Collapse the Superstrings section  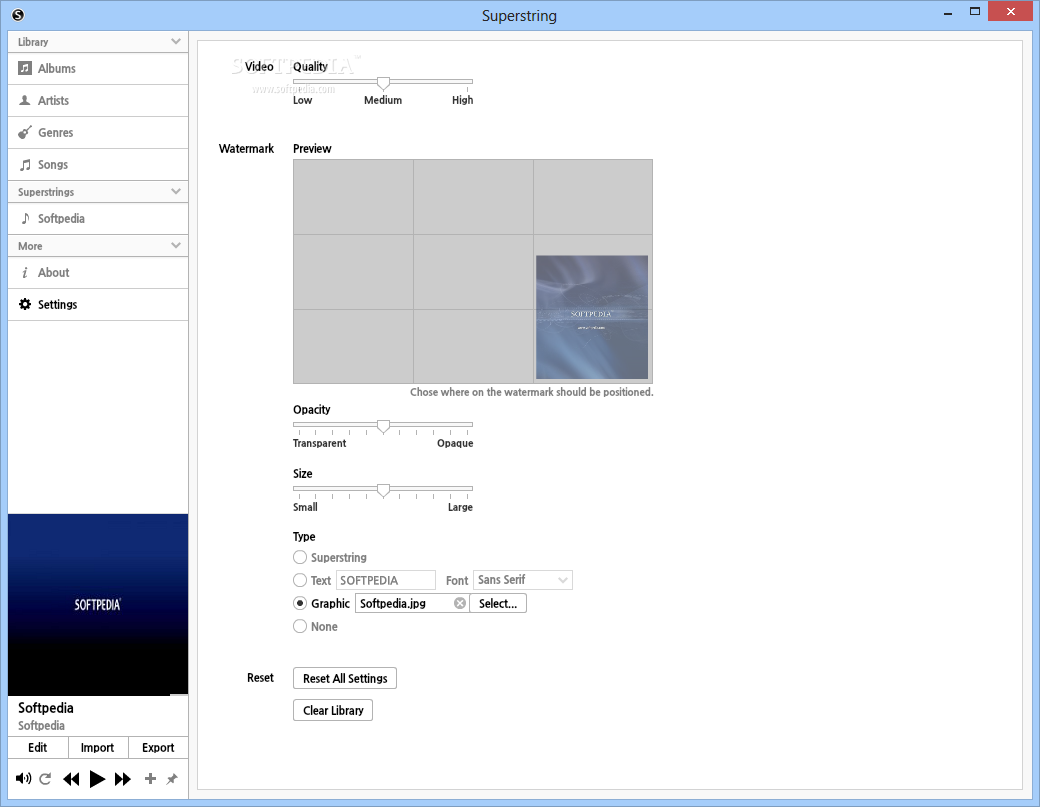point(176,192)
